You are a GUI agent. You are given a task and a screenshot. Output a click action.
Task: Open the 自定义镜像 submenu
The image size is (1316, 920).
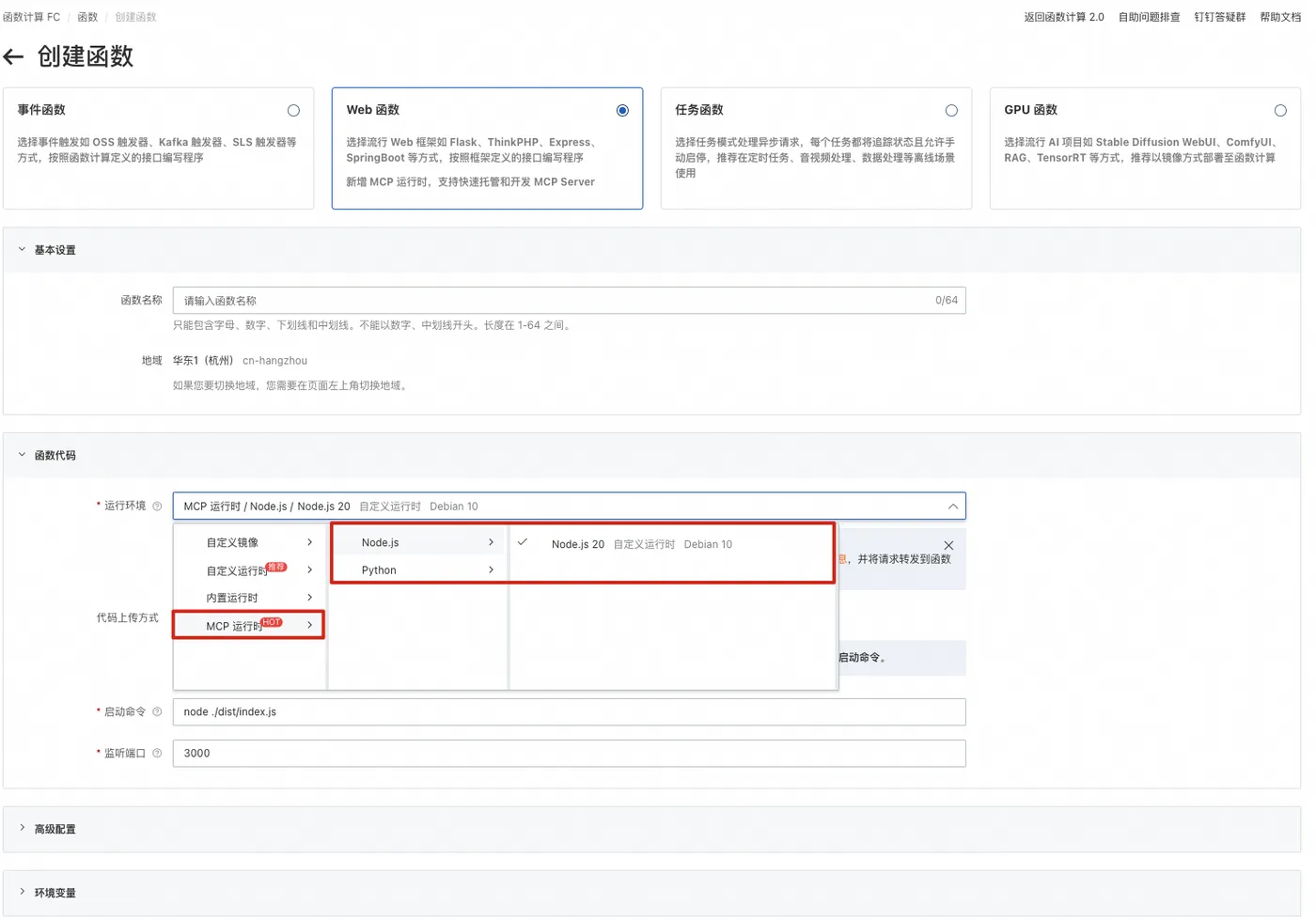[x=250, y=543]
